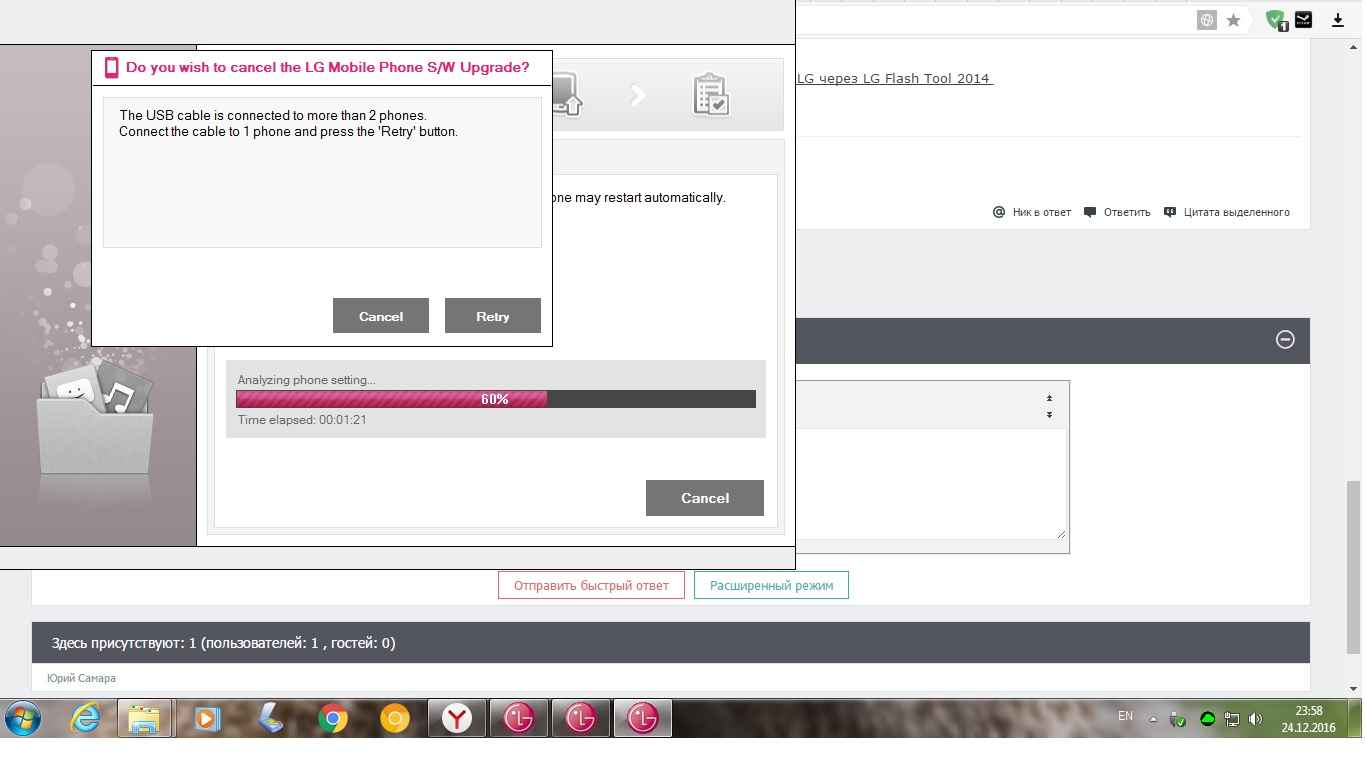Expand hidden system tray icons
Image resolution: width=1366 pixels, height=768 pixels.
(1153, 719)
